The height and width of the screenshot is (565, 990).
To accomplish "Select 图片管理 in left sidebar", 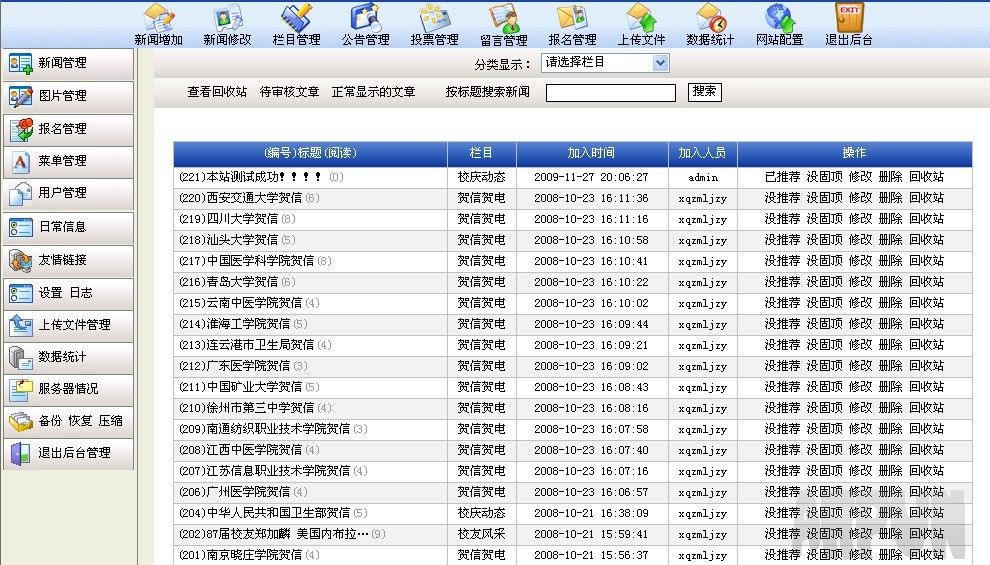I will point(68,96).
